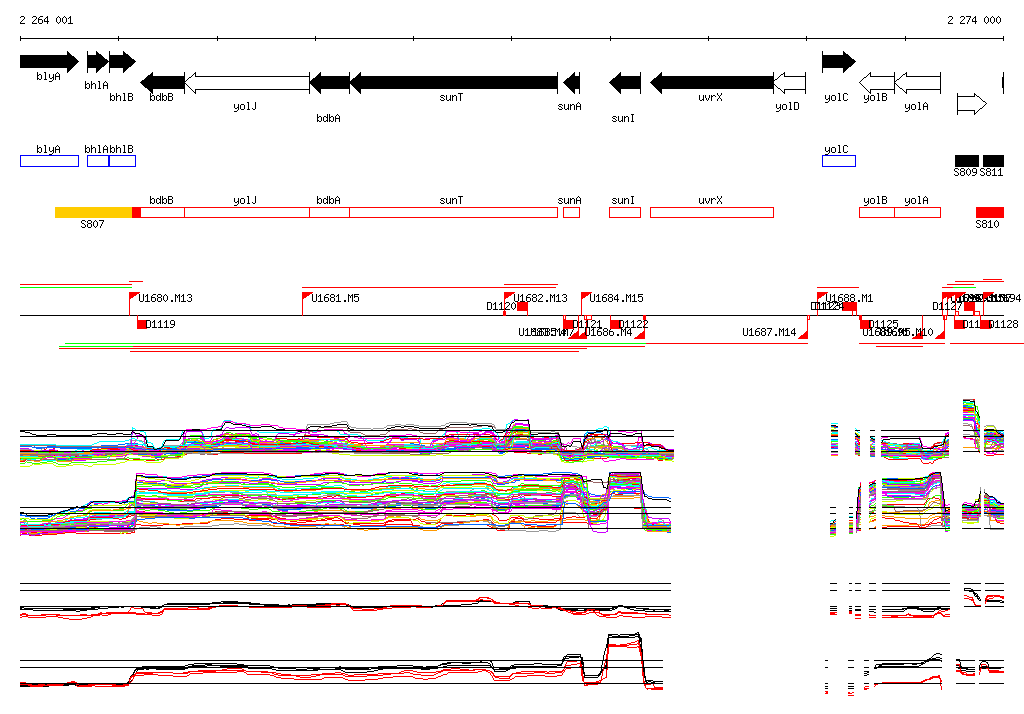This screenshot has height=714, width=1024.
Task: Select the black sunI gene arrow
Action: [625, 83]
